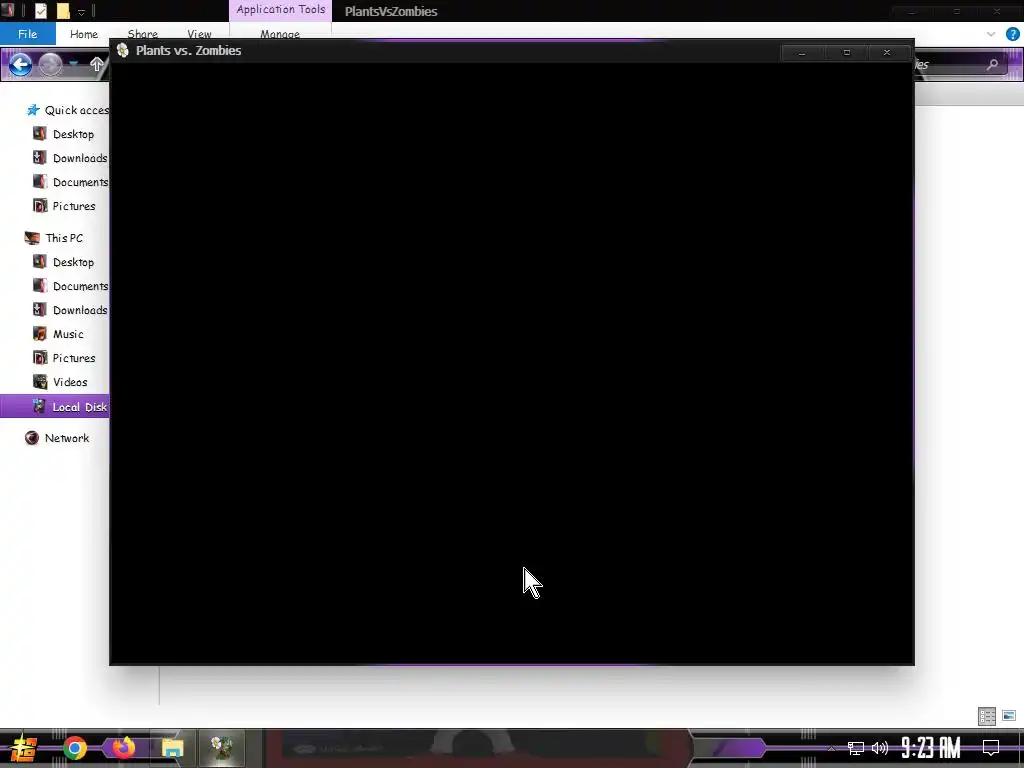1024x768 pixels.
Task: Open Explorer help question mark icon
Action: (x=1012, y=34)
